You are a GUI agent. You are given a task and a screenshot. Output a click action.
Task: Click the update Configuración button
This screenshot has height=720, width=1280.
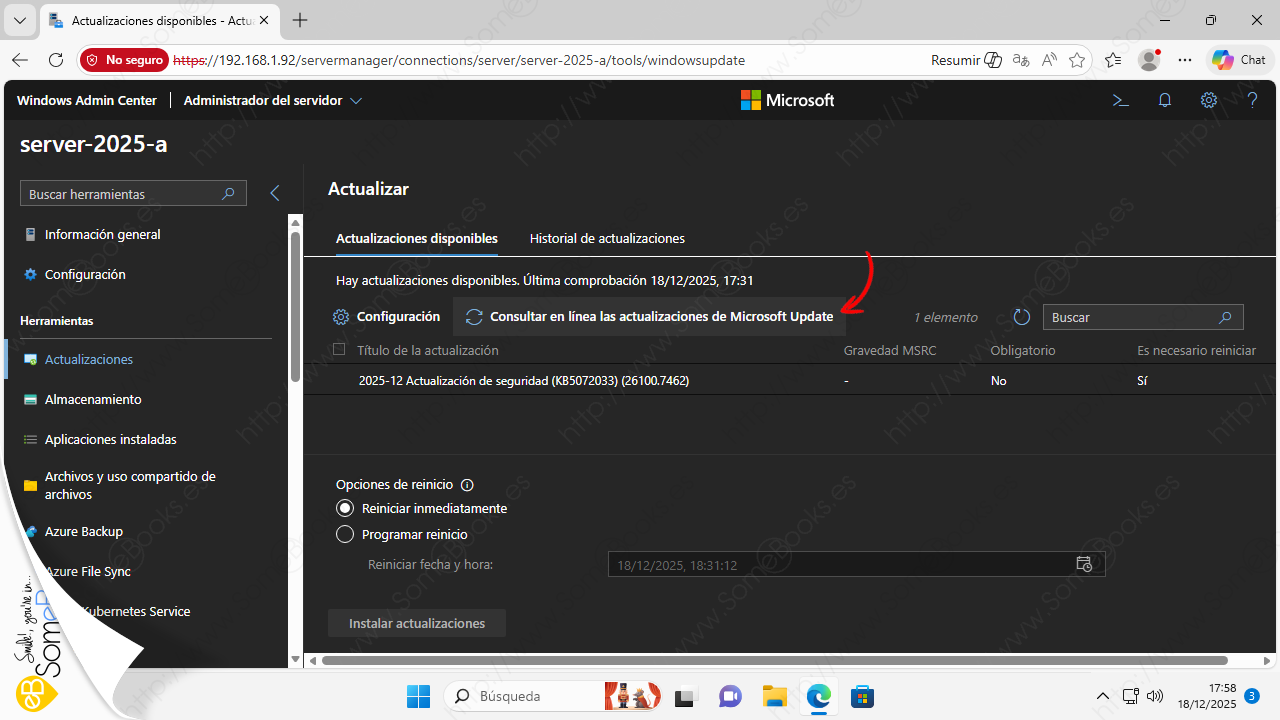coord(387,317)
